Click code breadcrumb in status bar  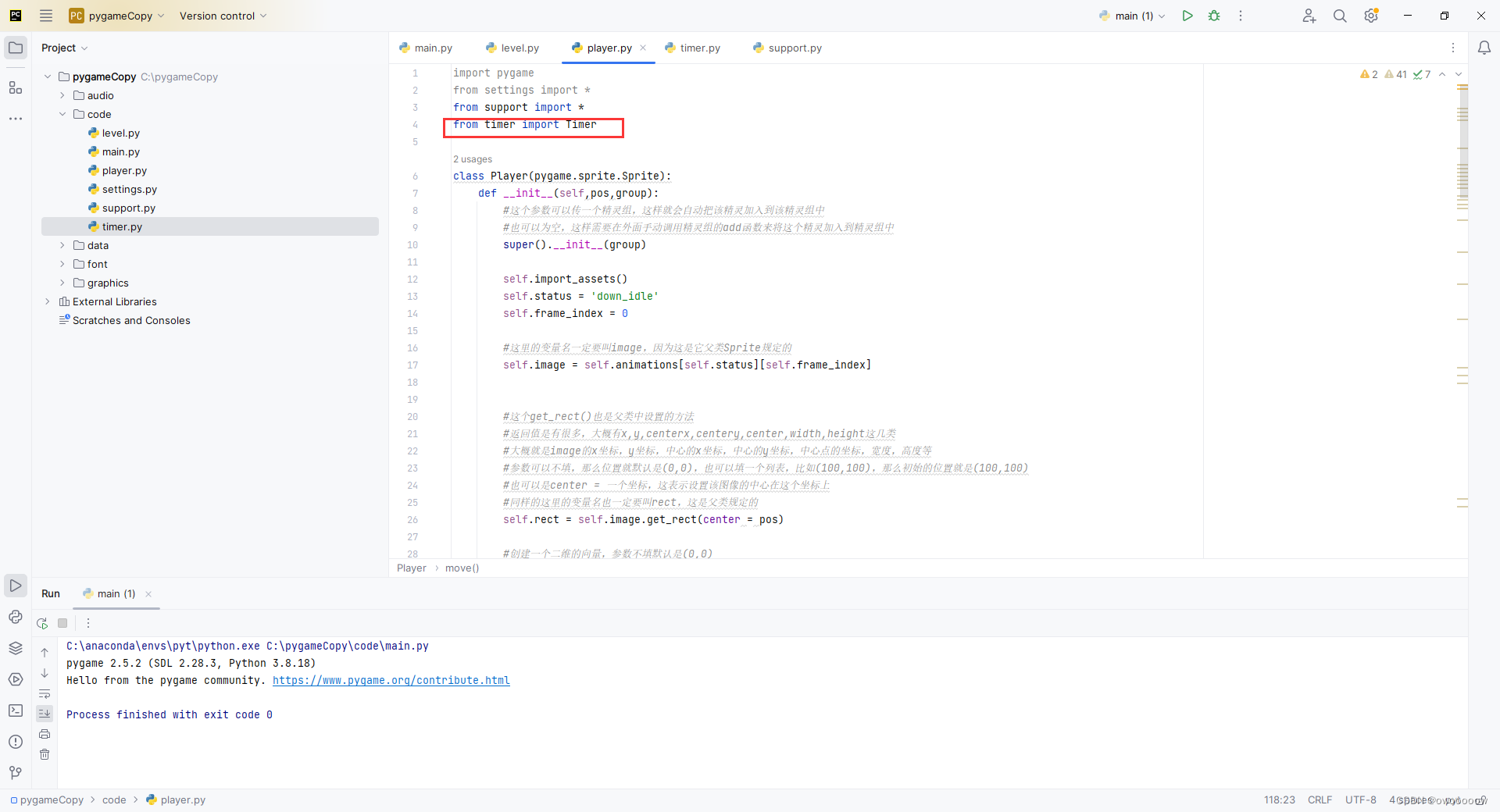click(x=114, y=800)
